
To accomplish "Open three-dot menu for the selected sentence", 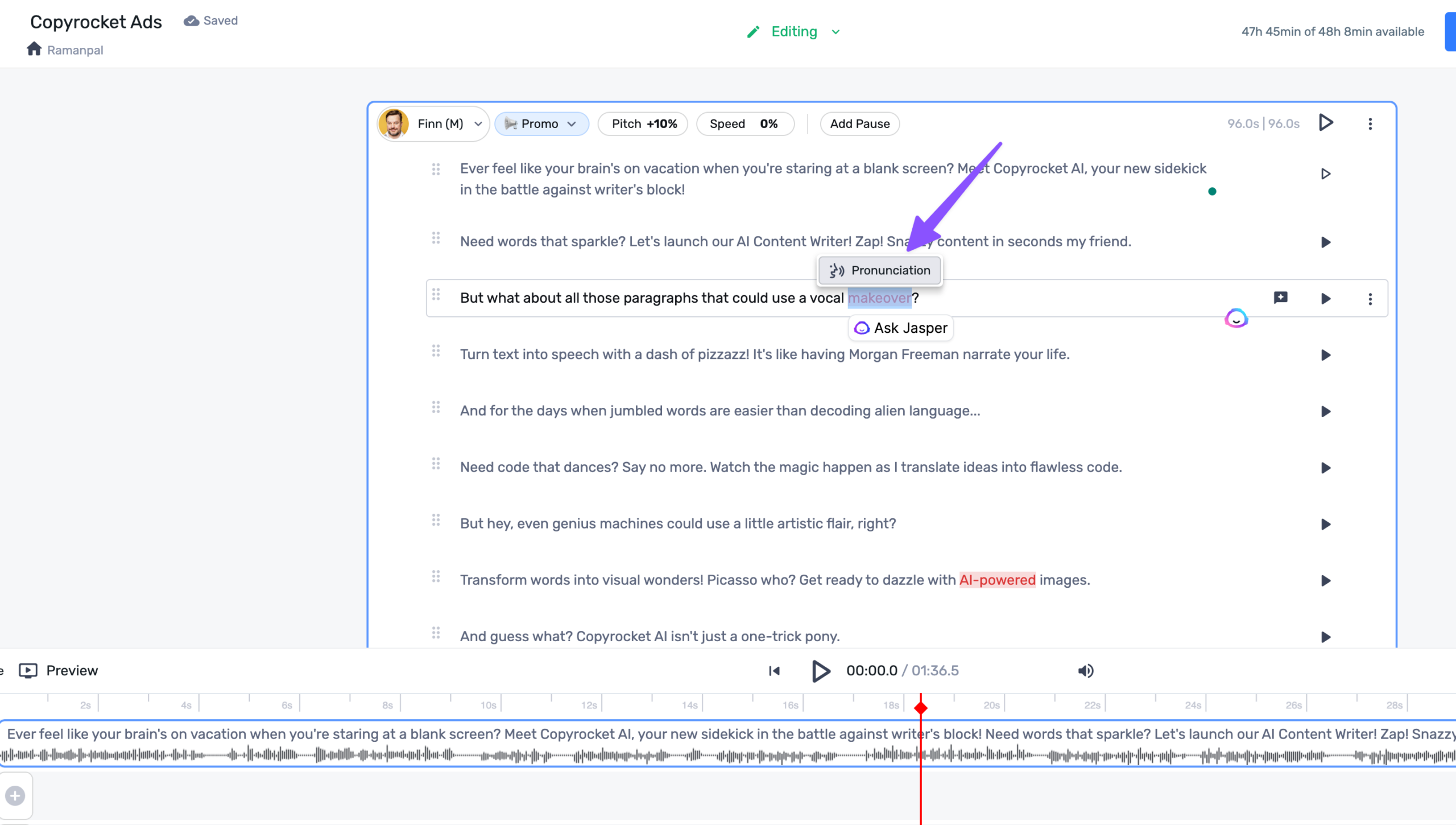I will coord(1370,299).
